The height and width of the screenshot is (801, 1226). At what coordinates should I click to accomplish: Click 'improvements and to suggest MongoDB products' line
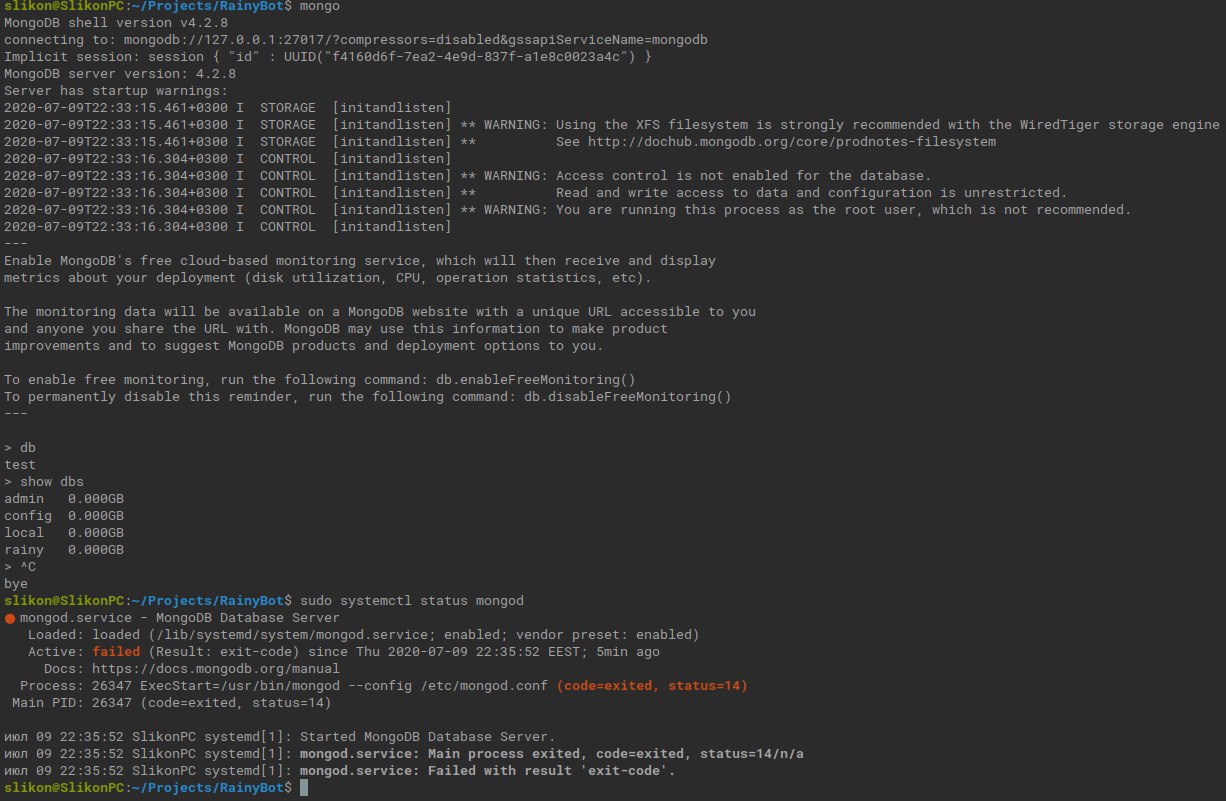click(x=304, y=346)
